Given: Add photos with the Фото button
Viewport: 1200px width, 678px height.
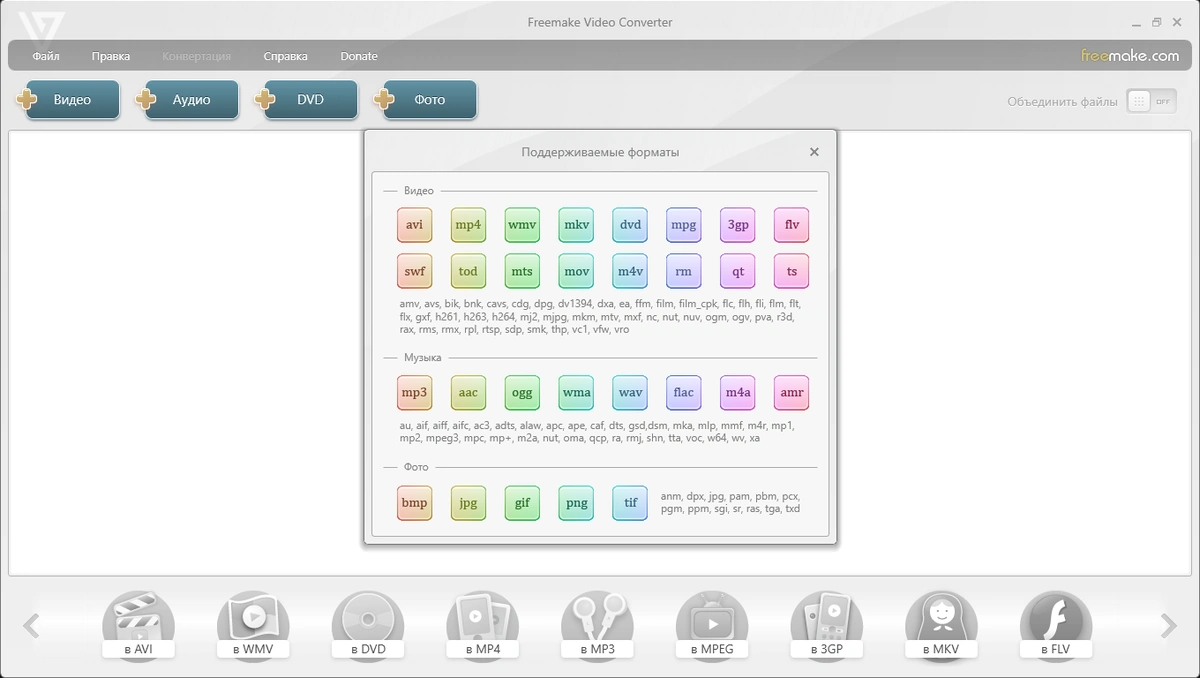Looking at the screenshot, I should click(425, 100).
